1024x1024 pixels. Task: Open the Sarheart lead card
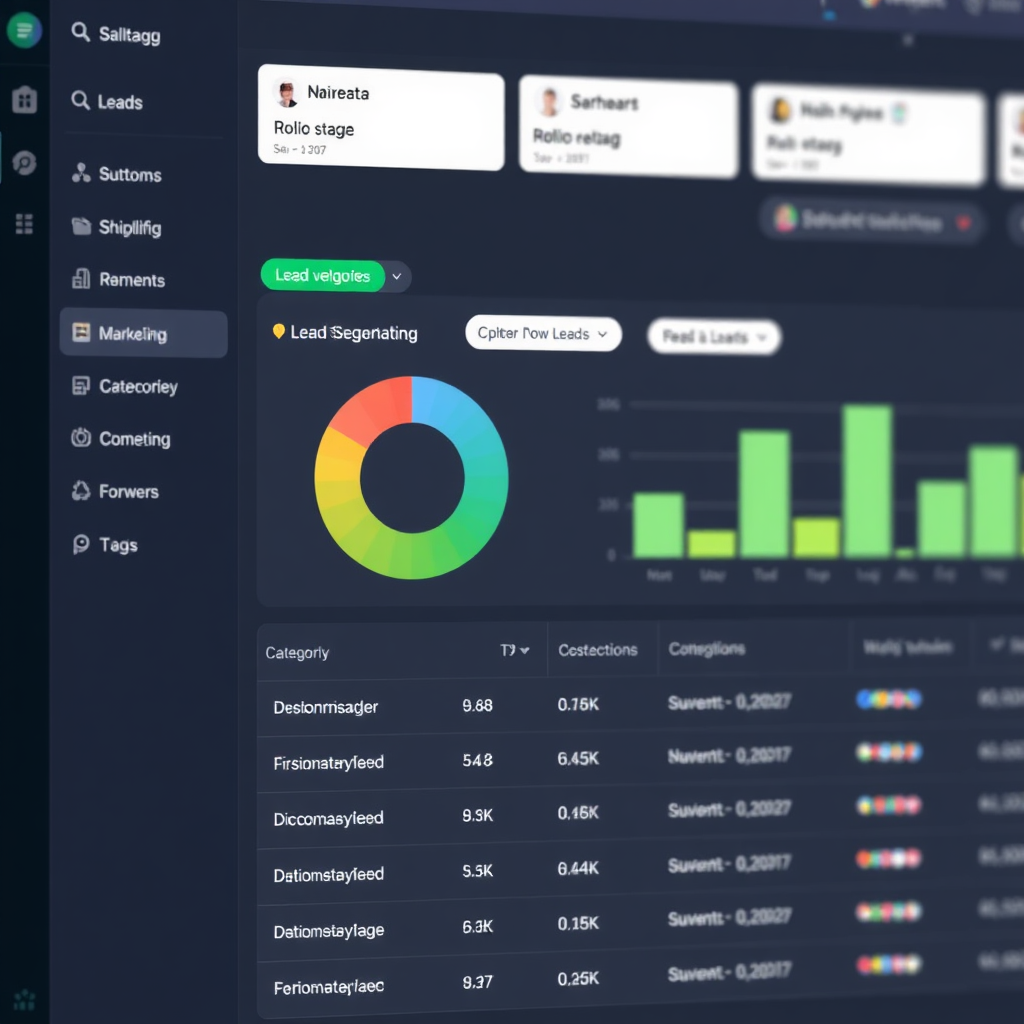click(627, 129)
